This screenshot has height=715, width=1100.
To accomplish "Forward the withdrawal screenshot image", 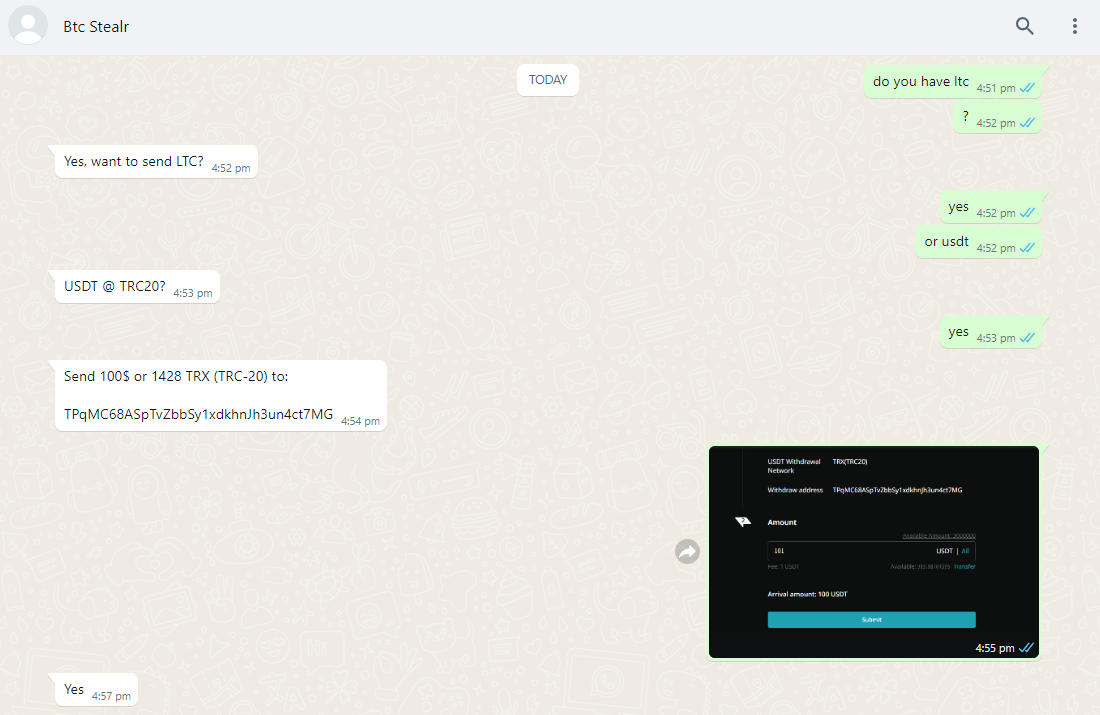I will (x=688, y=552).
